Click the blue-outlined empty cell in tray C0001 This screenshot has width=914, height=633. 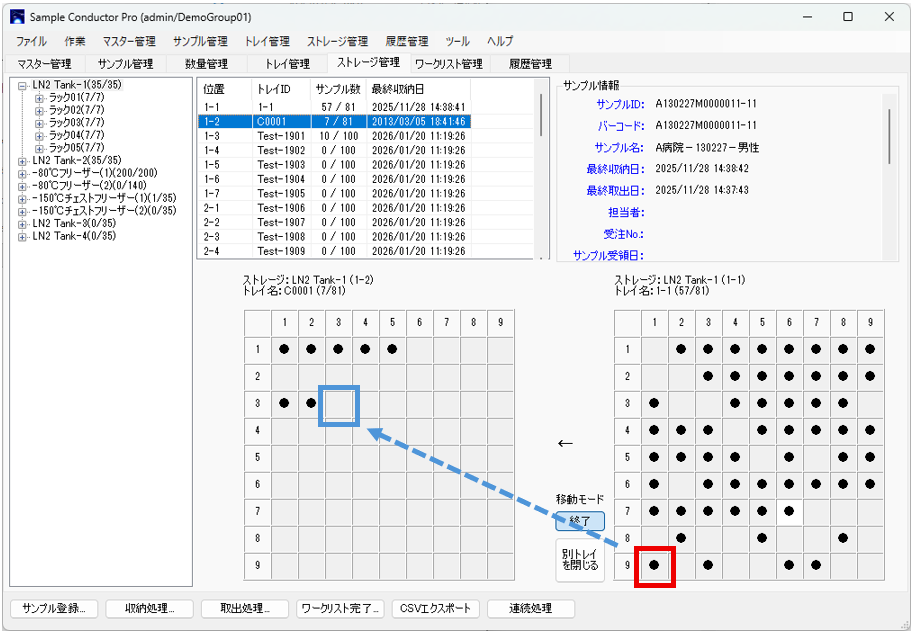[x=339, y=404]
